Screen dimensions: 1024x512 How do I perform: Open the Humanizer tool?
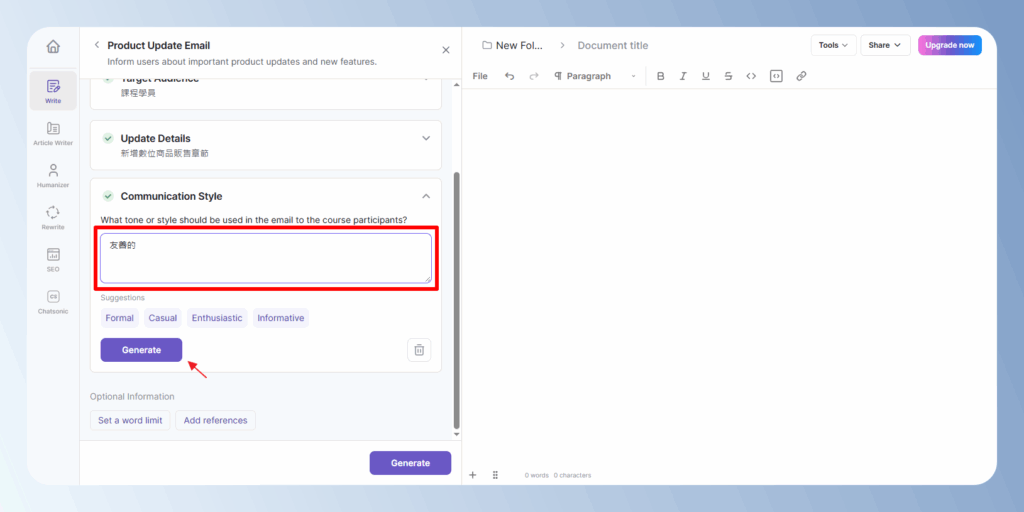coord(53,175)
